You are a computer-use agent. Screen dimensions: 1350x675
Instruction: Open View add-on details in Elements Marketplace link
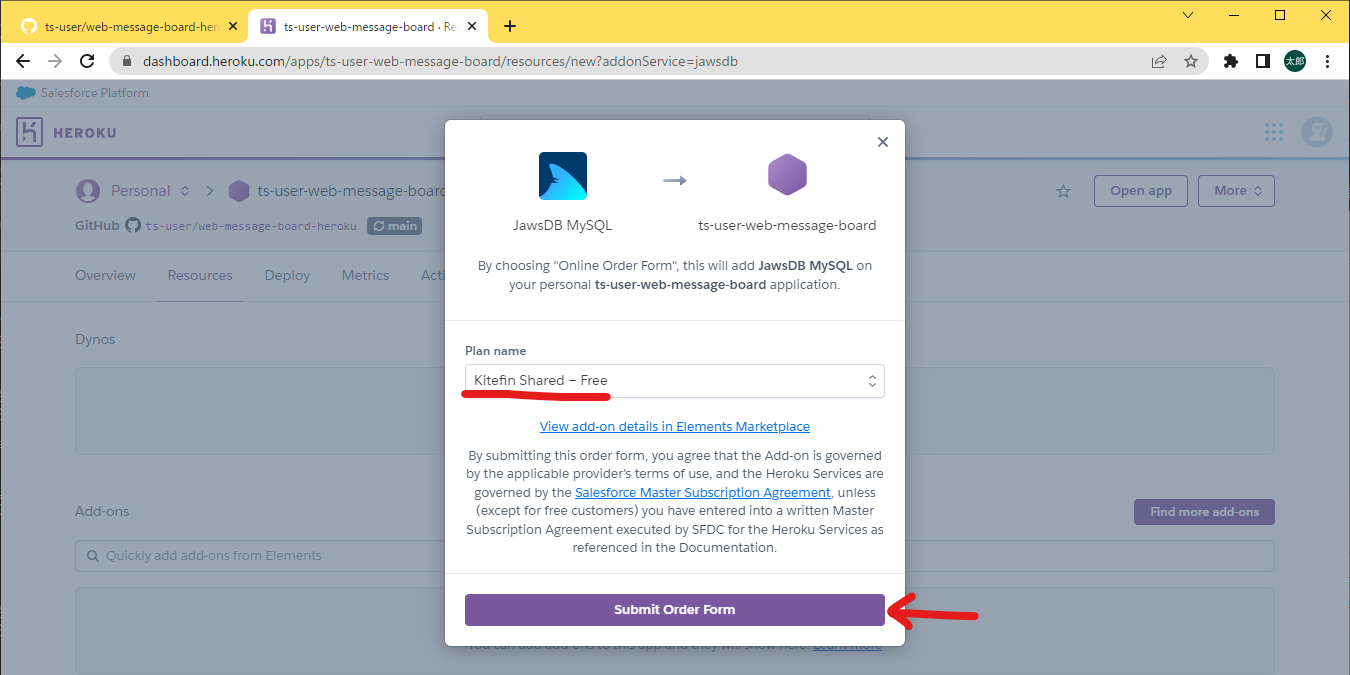tap(675, 426)
